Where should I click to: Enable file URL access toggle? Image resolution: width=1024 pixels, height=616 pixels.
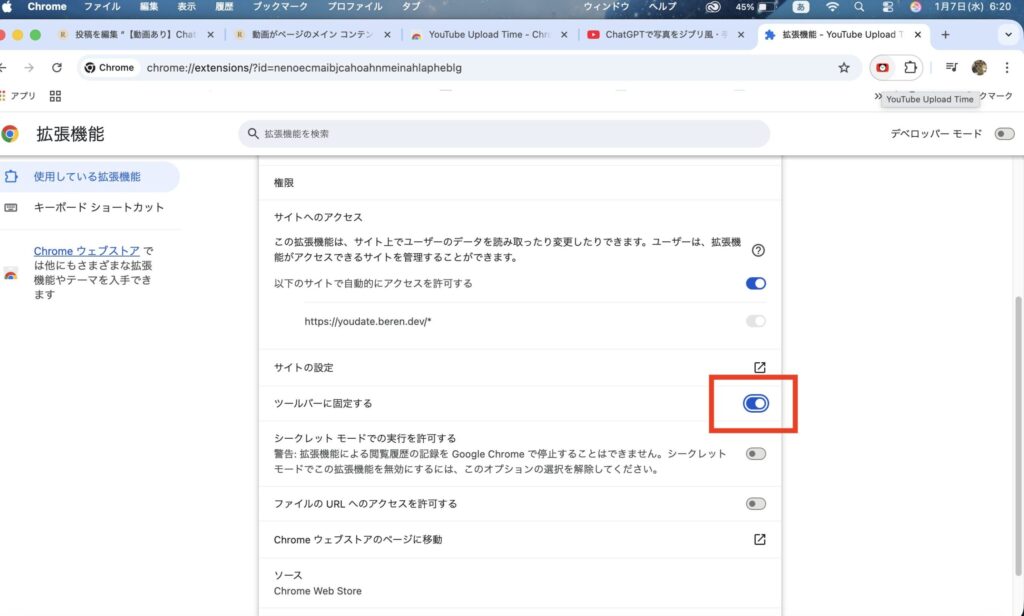(756, 504)
